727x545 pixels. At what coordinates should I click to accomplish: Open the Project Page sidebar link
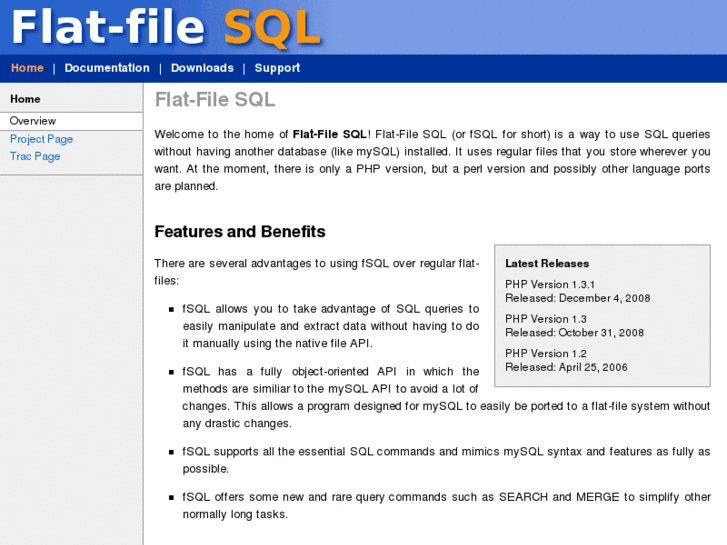pyautogui.click(x=41, y=139)
